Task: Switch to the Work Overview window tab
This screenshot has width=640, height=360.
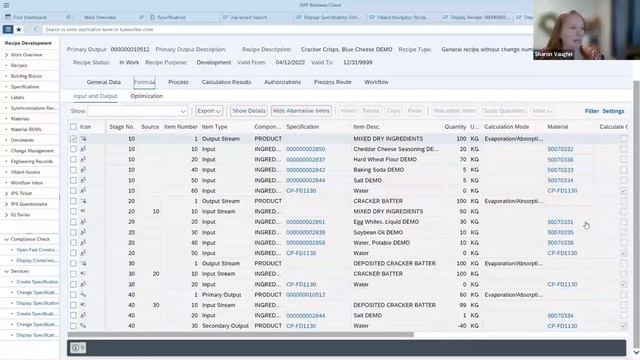Action: (100, 18)
